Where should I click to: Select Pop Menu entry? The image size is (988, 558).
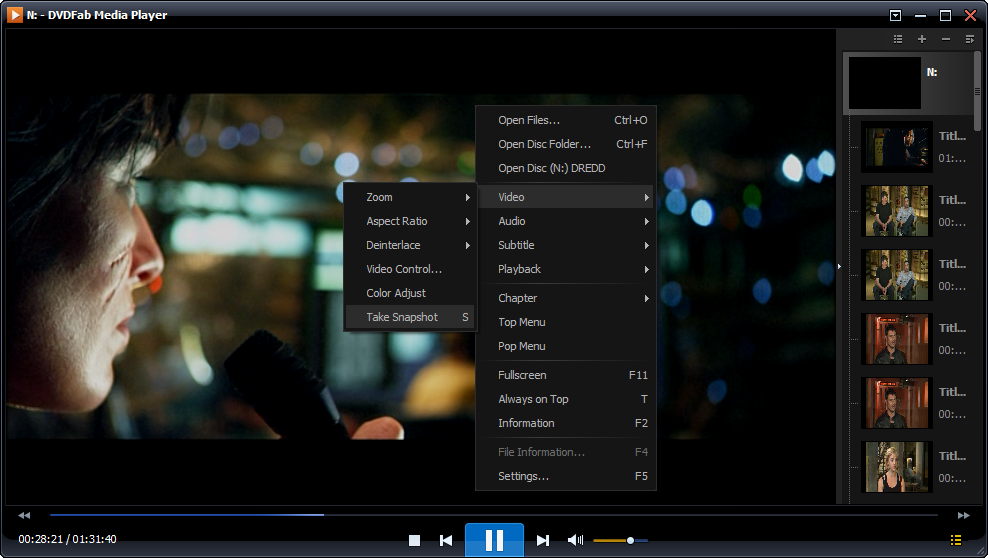tap(566, 346)
